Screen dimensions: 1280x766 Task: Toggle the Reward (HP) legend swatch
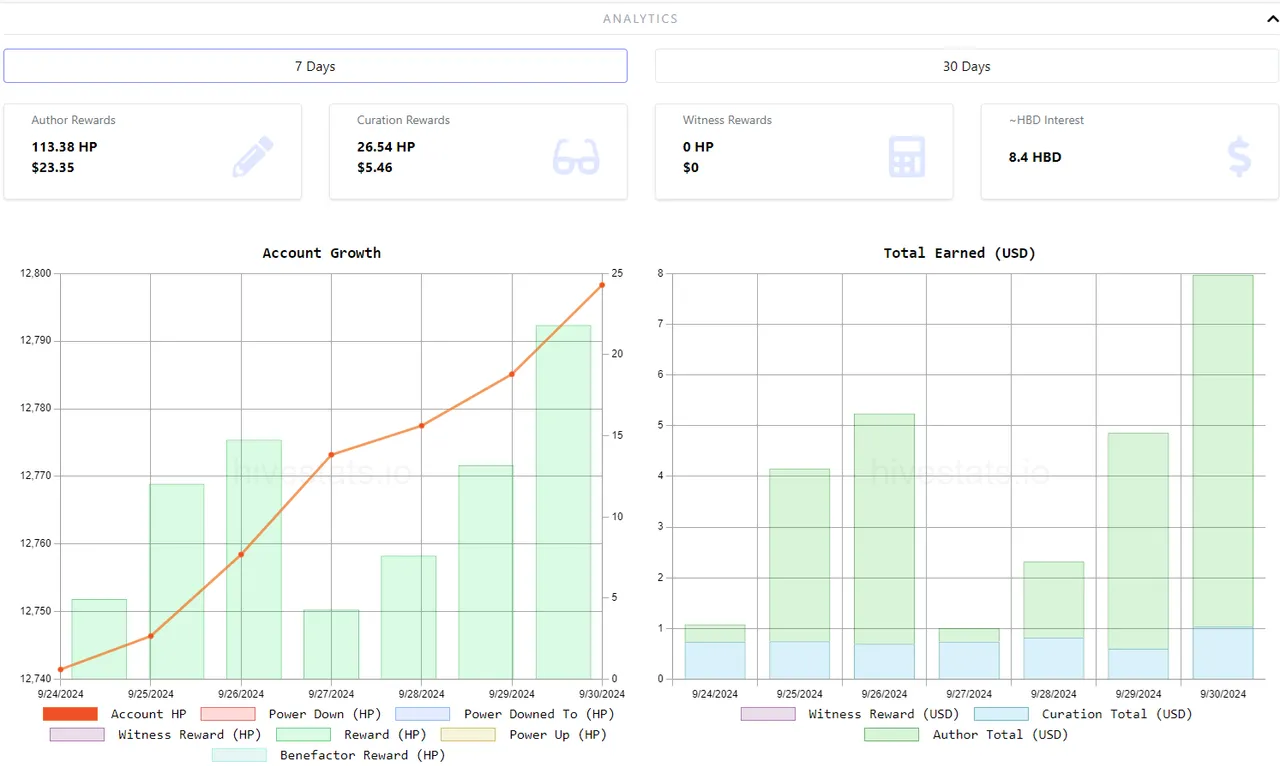click(x=303, y=735)
